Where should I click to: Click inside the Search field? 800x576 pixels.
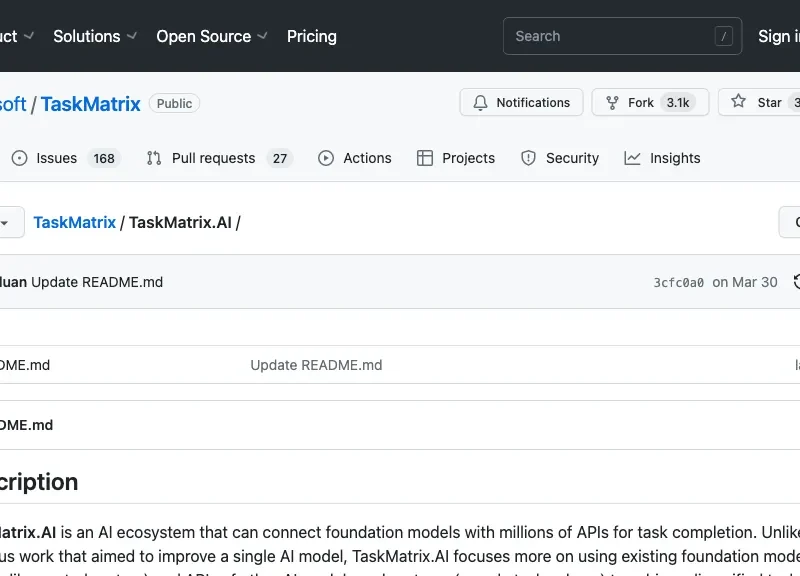622,35
